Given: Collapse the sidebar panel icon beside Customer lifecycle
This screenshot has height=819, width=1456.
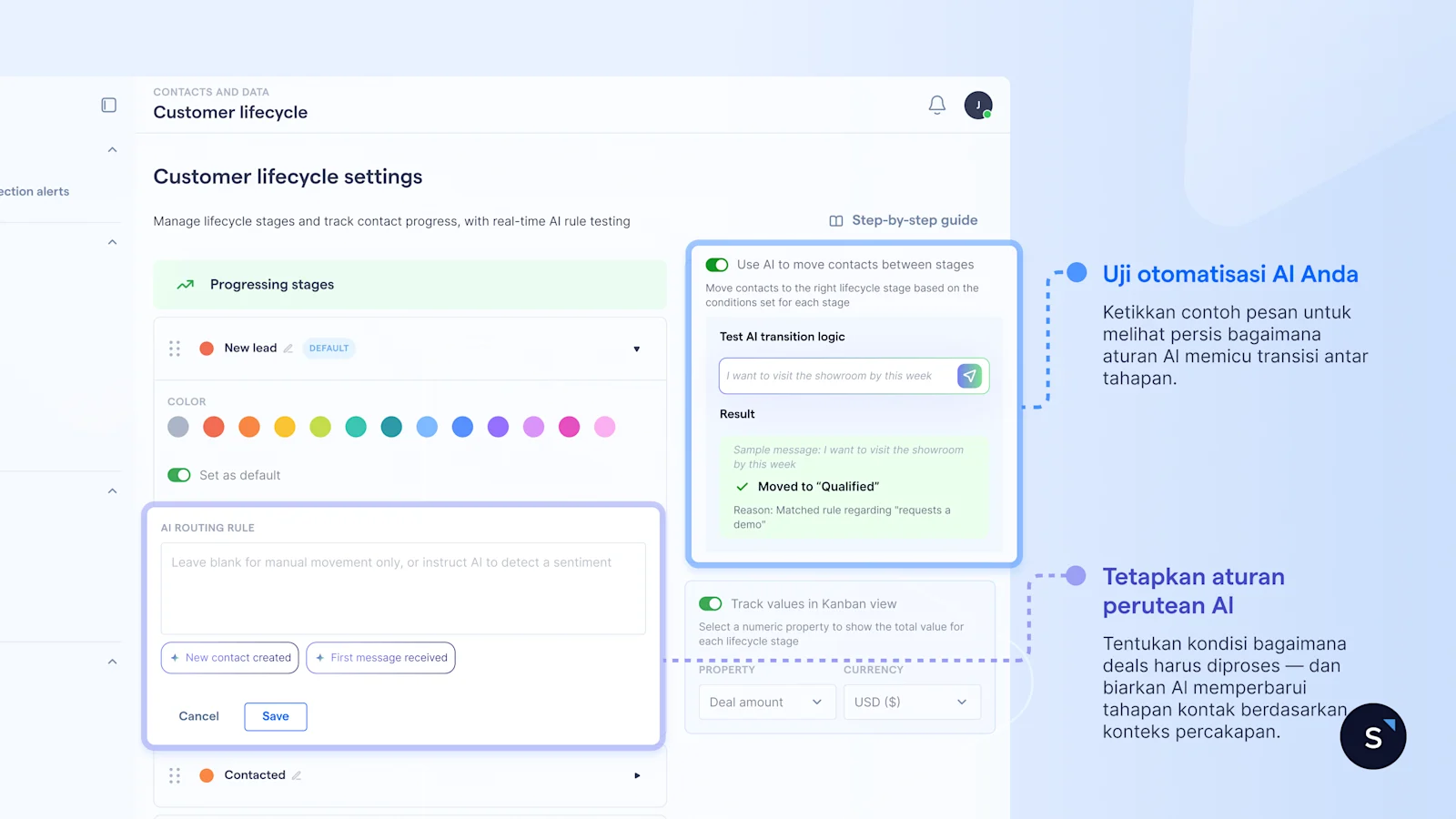Looking at the screenshot, I should tap(109, 106).
